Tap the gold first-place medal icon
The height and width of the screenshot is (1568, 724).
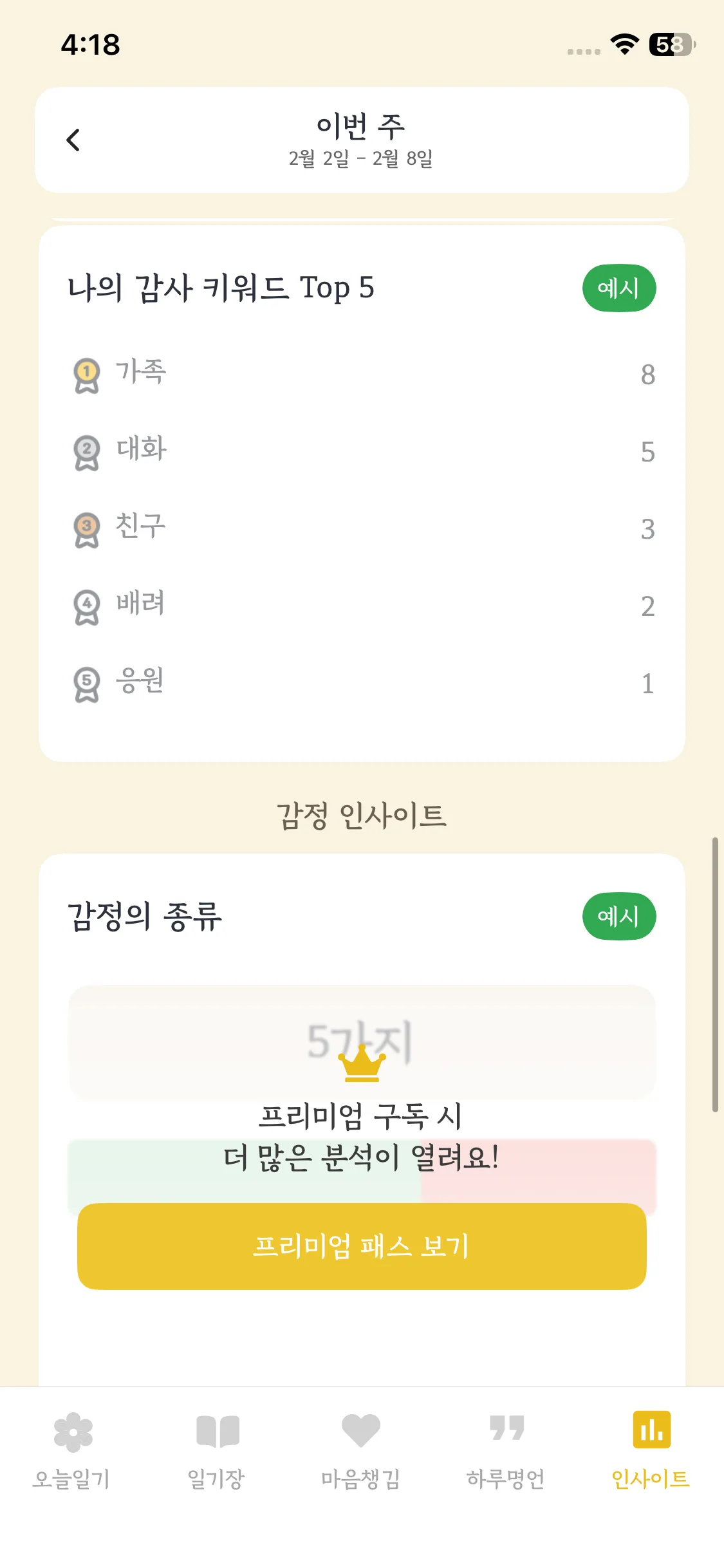tap(87, 375)
